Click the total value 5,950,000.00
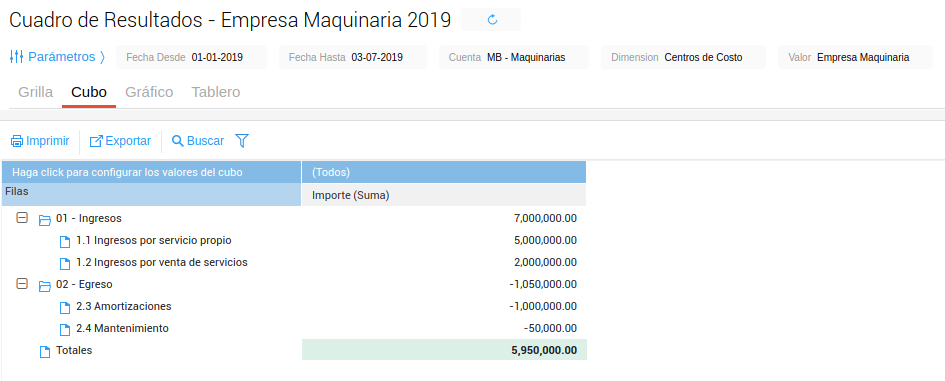This screenshot has height=381, width=945. [x=544, y=350]
